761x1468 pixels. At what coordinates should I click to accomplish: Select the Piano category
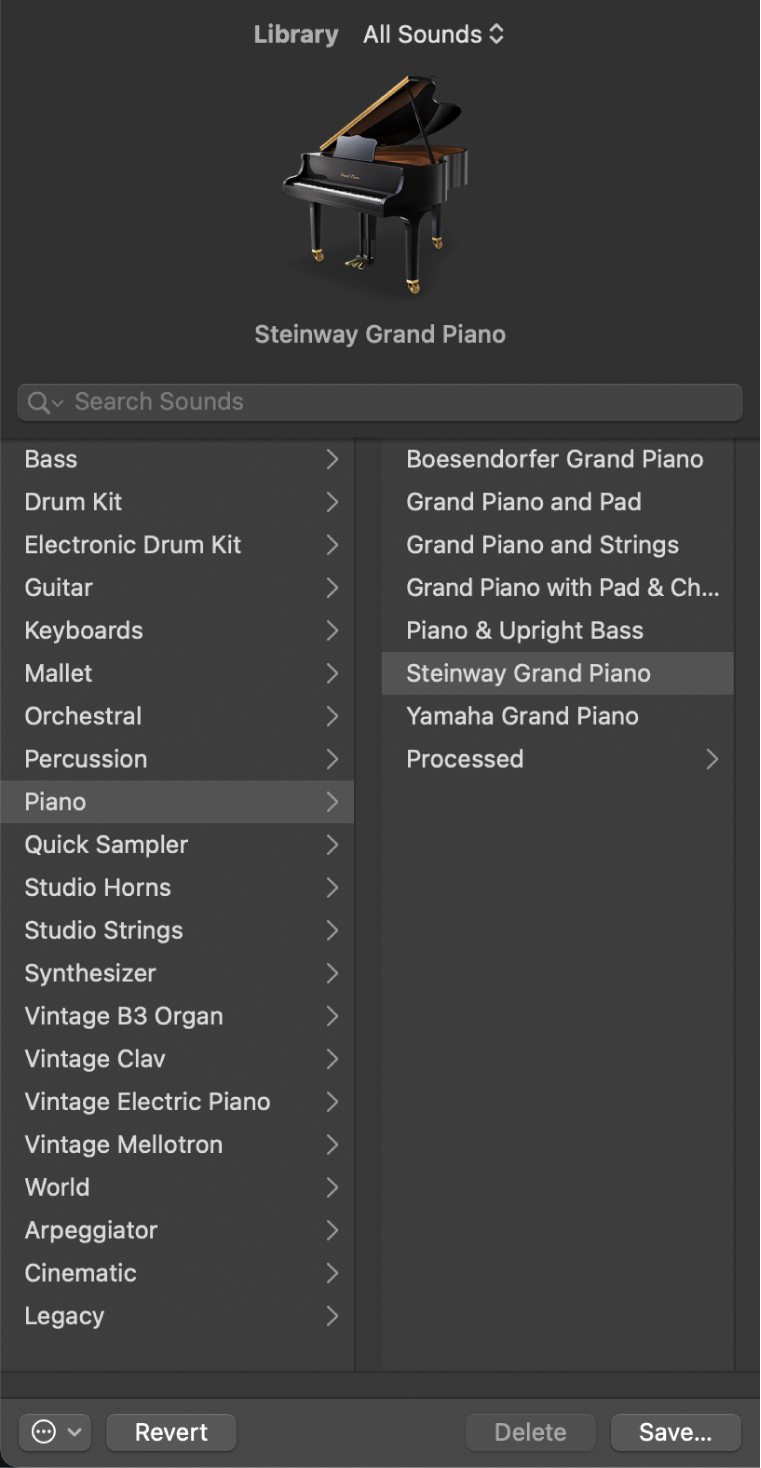177,802
